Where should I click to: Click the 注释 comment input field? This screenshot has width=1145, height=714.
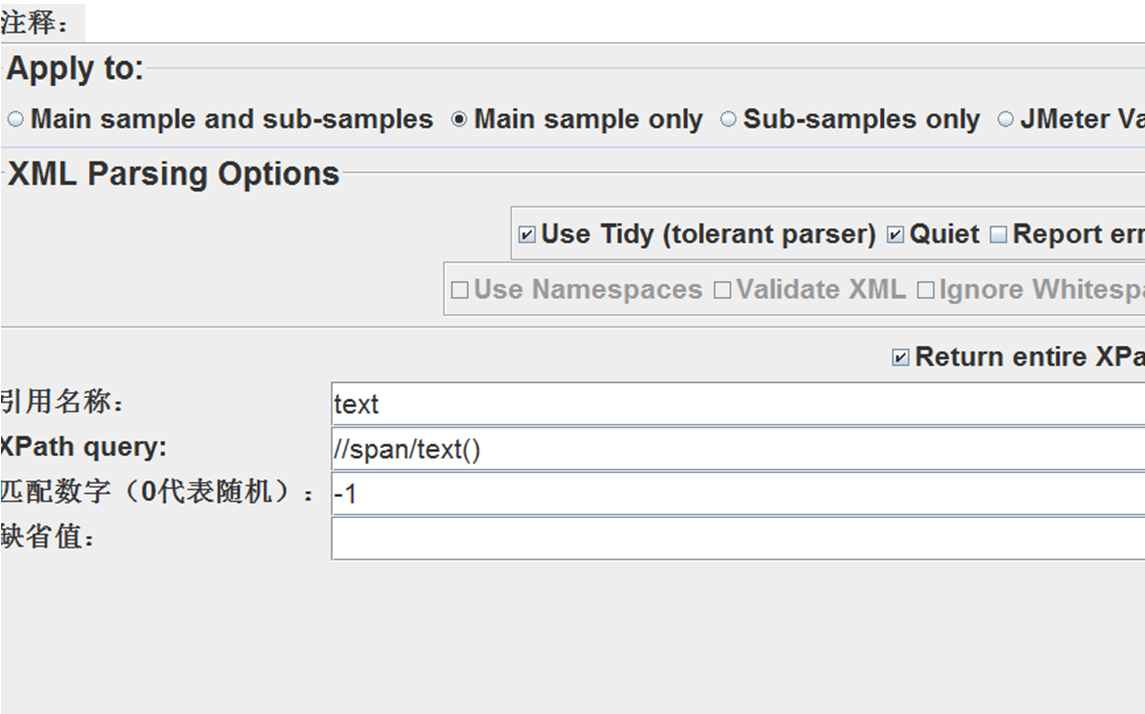click(615, 22)
